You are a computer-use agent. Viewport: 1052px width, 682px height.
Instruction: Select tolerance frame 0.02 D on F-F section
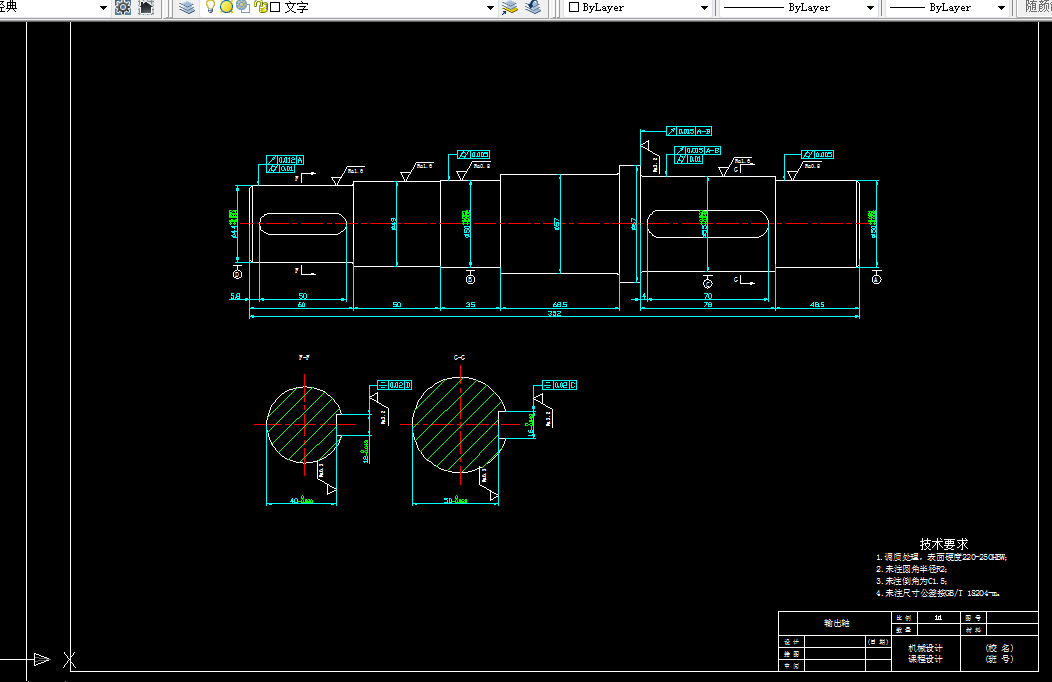394,385
